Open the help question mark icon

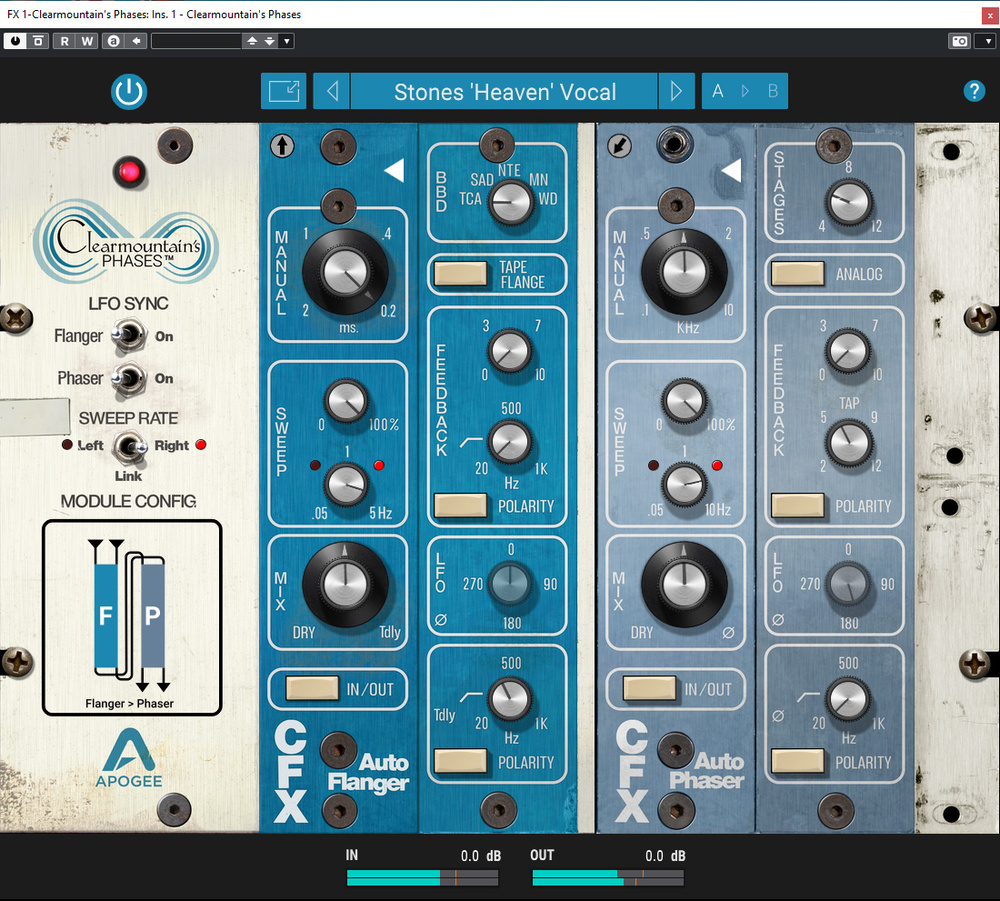(x=974, y=91)
